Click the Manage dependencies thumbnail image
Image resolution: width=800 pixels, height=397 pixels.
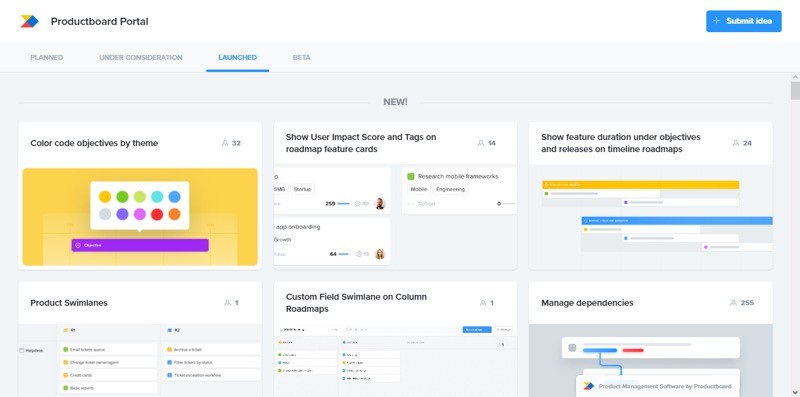pos(651,360)
